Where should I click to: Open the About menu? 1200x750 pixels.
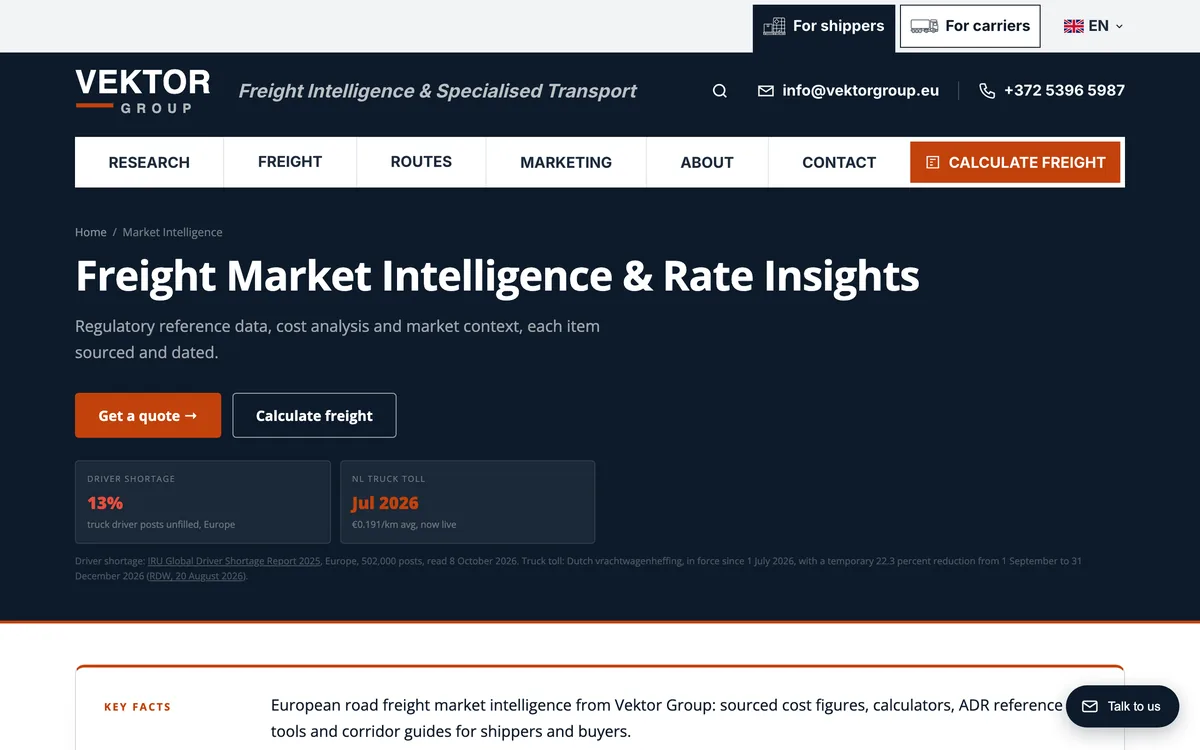(707, 162)
